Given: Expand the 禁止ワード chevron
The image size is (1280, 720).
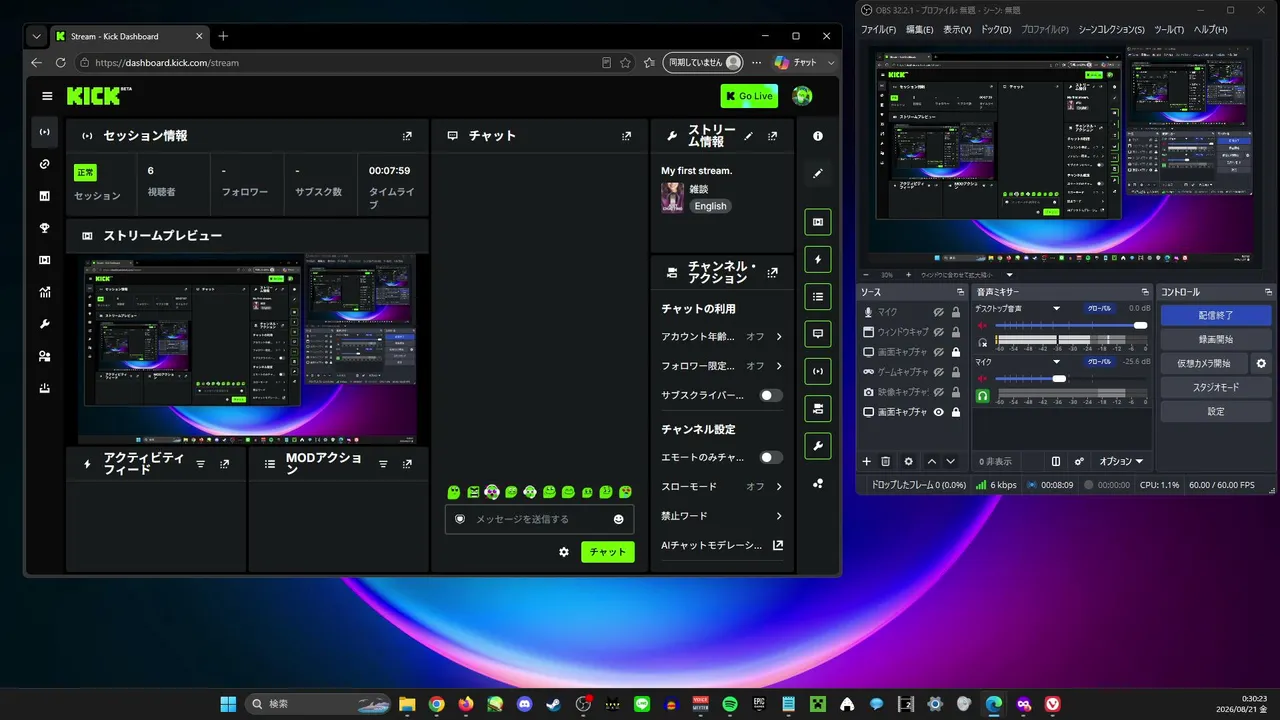Looking at the screenshot, I should [x=779, y=516].
